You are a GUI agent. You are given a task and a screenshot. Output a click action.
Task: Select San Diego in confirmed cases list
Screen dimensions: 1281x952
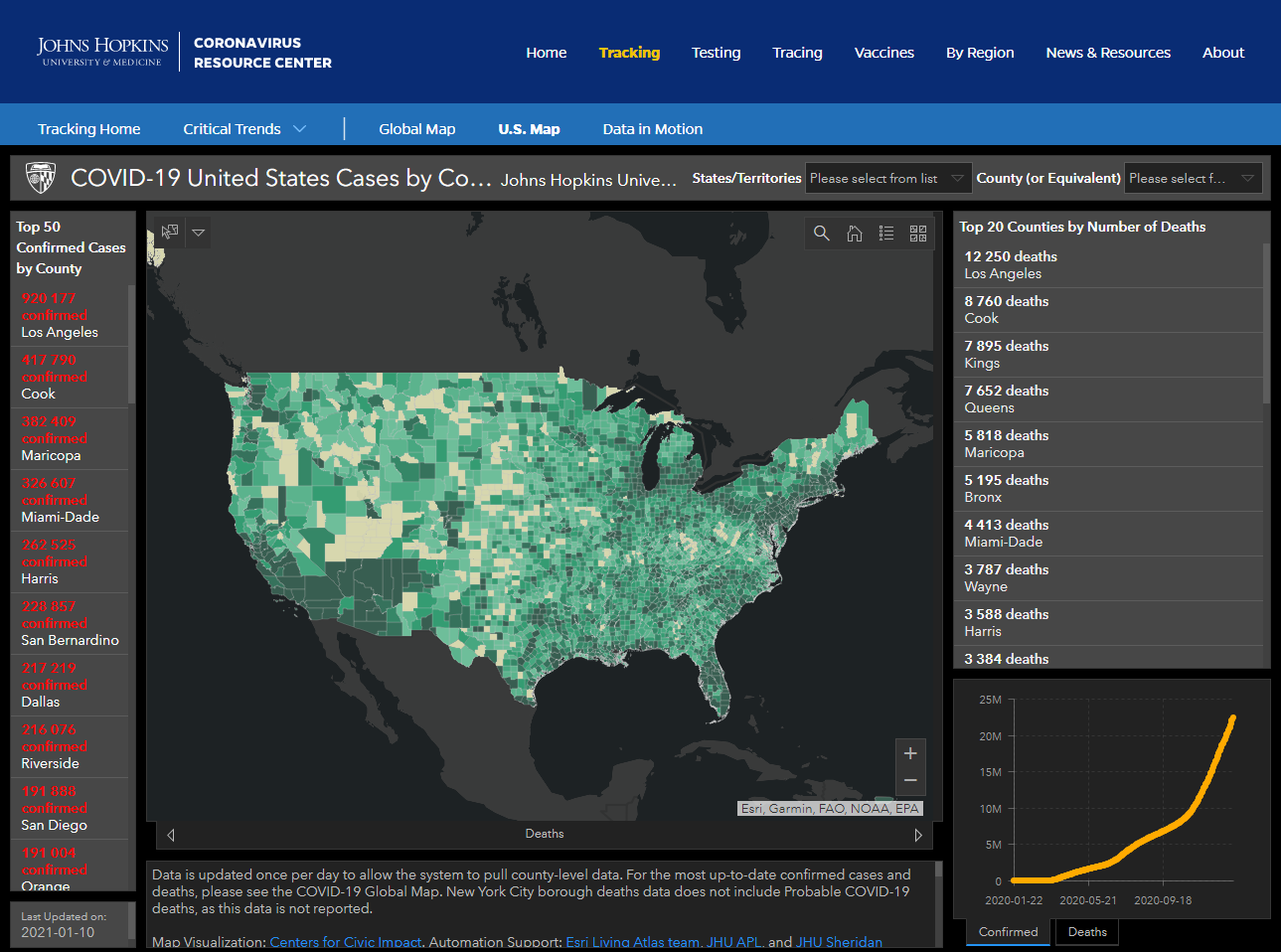(72, 808)
